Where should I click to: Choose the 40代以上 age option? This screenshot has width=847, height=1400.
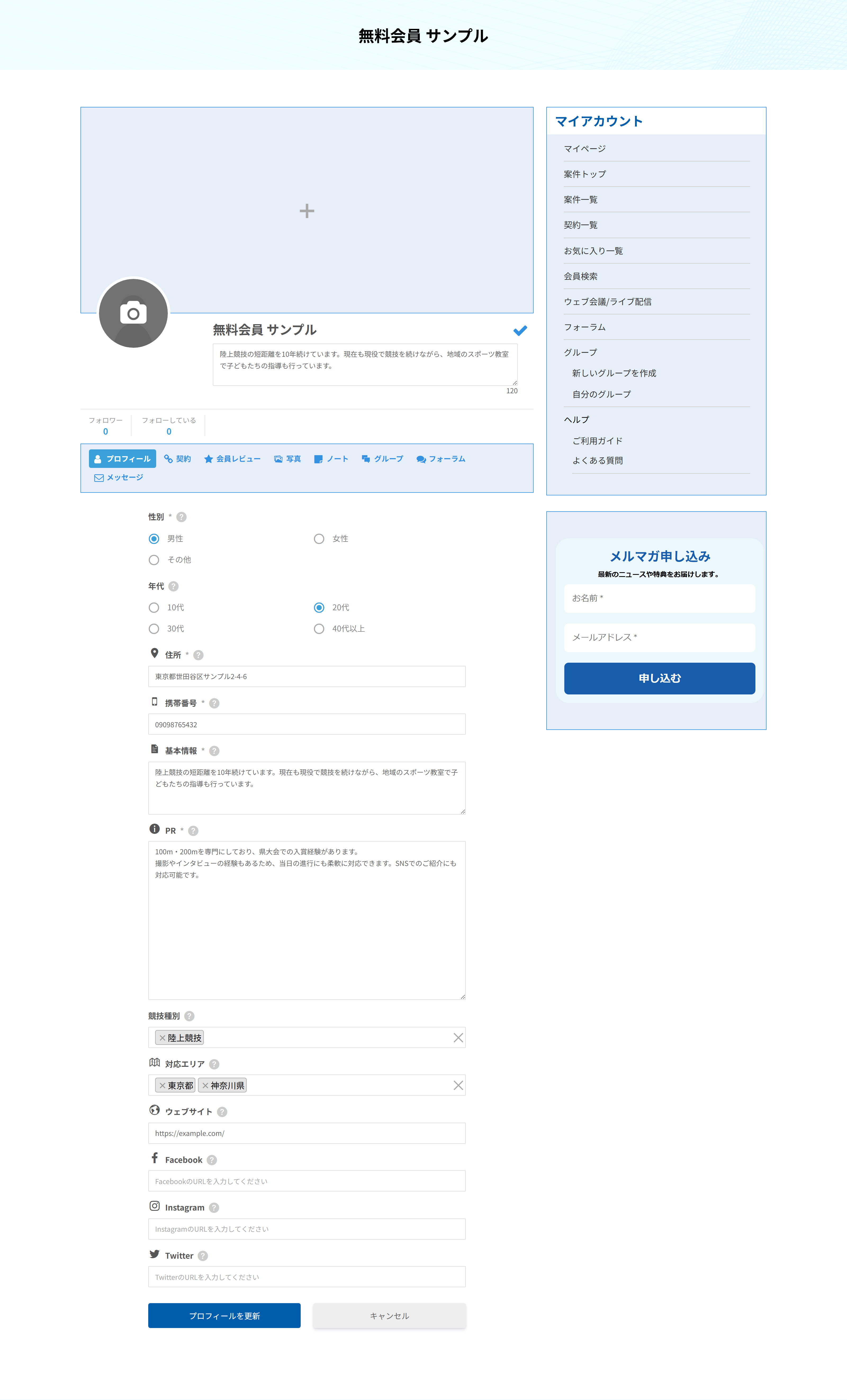tap(319, 629)
